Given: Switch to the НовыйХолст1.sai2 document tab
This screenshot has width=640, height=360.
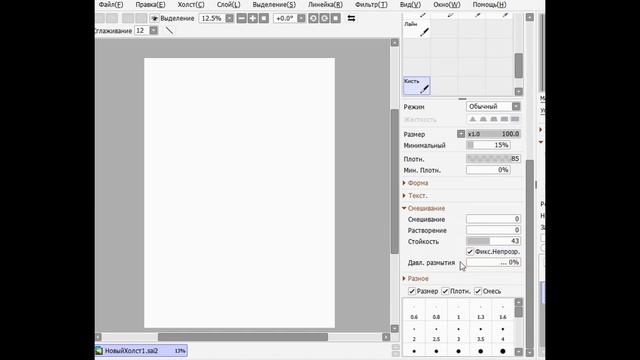Looking at the screenshot, I should coord(141,351).
